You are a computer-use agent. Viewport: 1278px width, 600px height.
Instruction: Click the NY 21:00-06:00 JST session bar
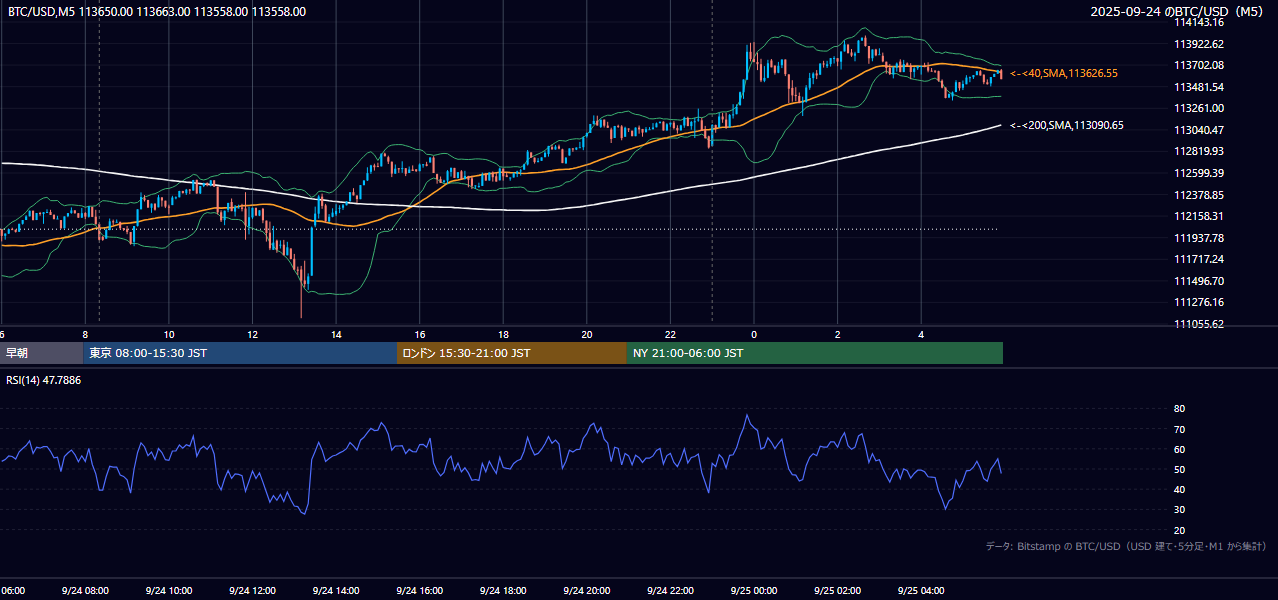(x=815, y=353)
